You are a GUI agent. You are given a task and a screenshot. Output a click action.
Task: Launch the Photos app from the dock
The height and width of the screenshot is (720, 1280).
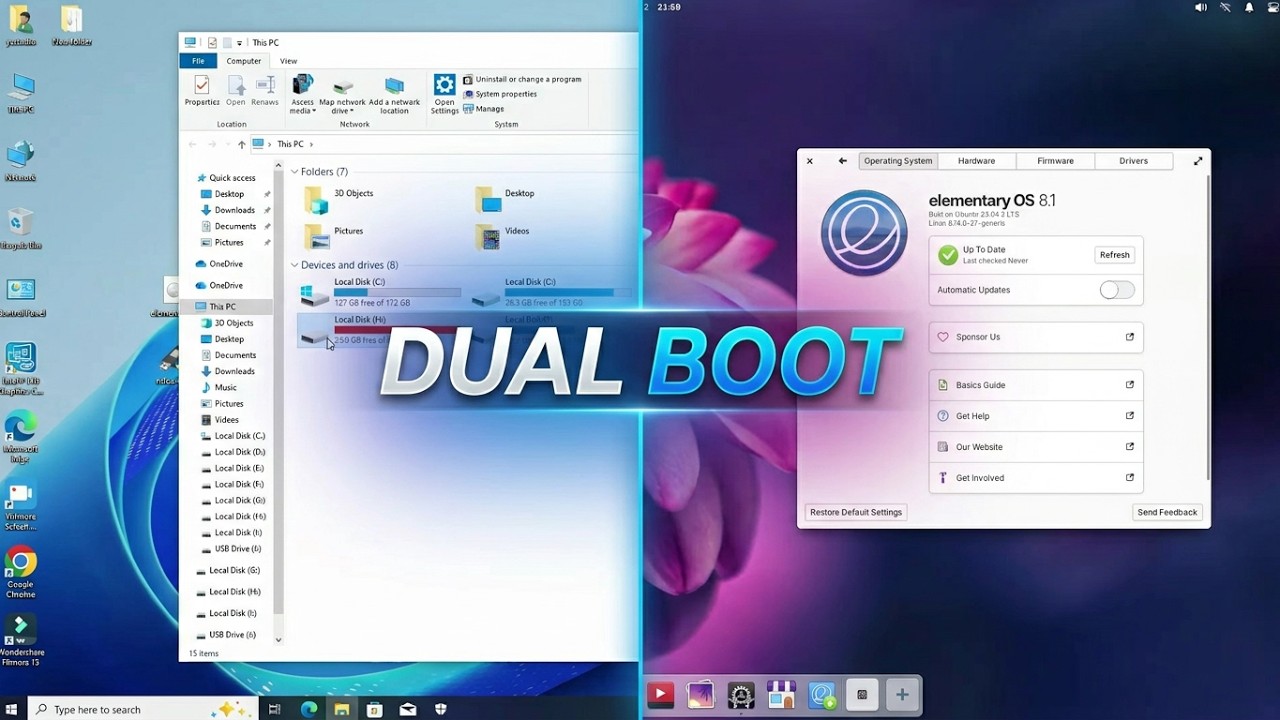701,694
